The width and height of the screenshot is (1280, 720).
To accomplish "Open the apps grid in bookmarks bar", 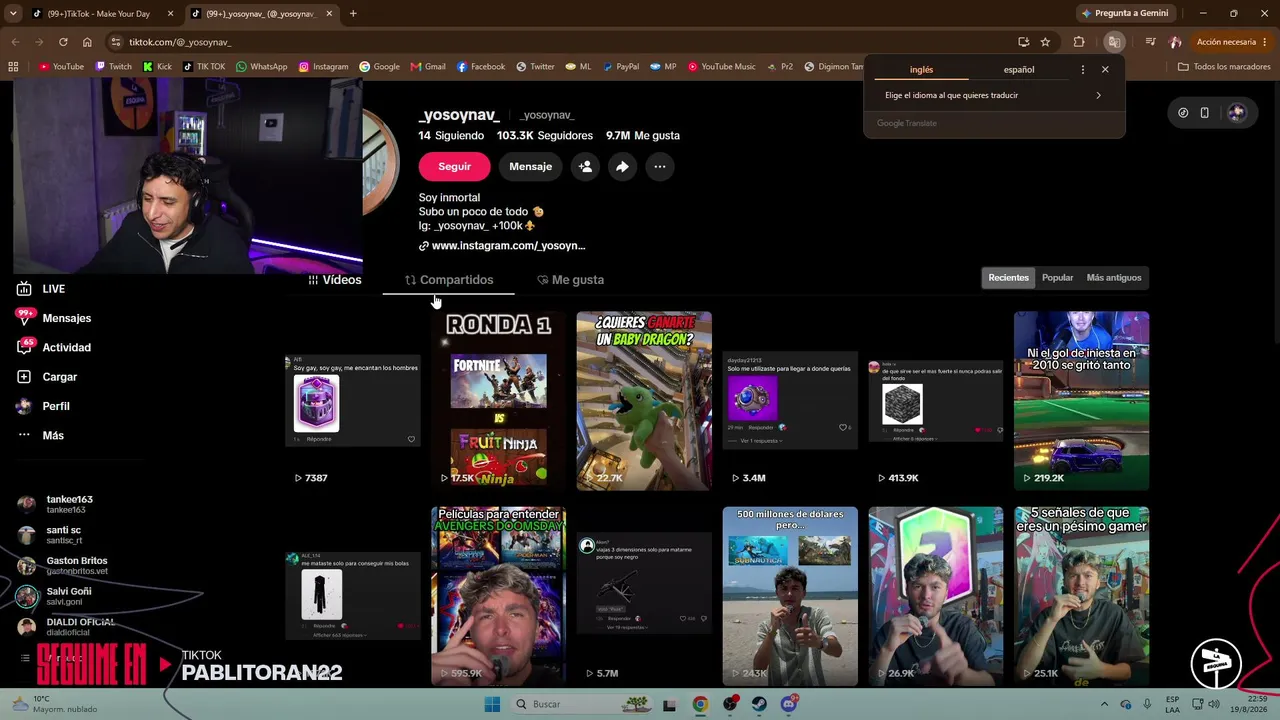I will 13,67.
